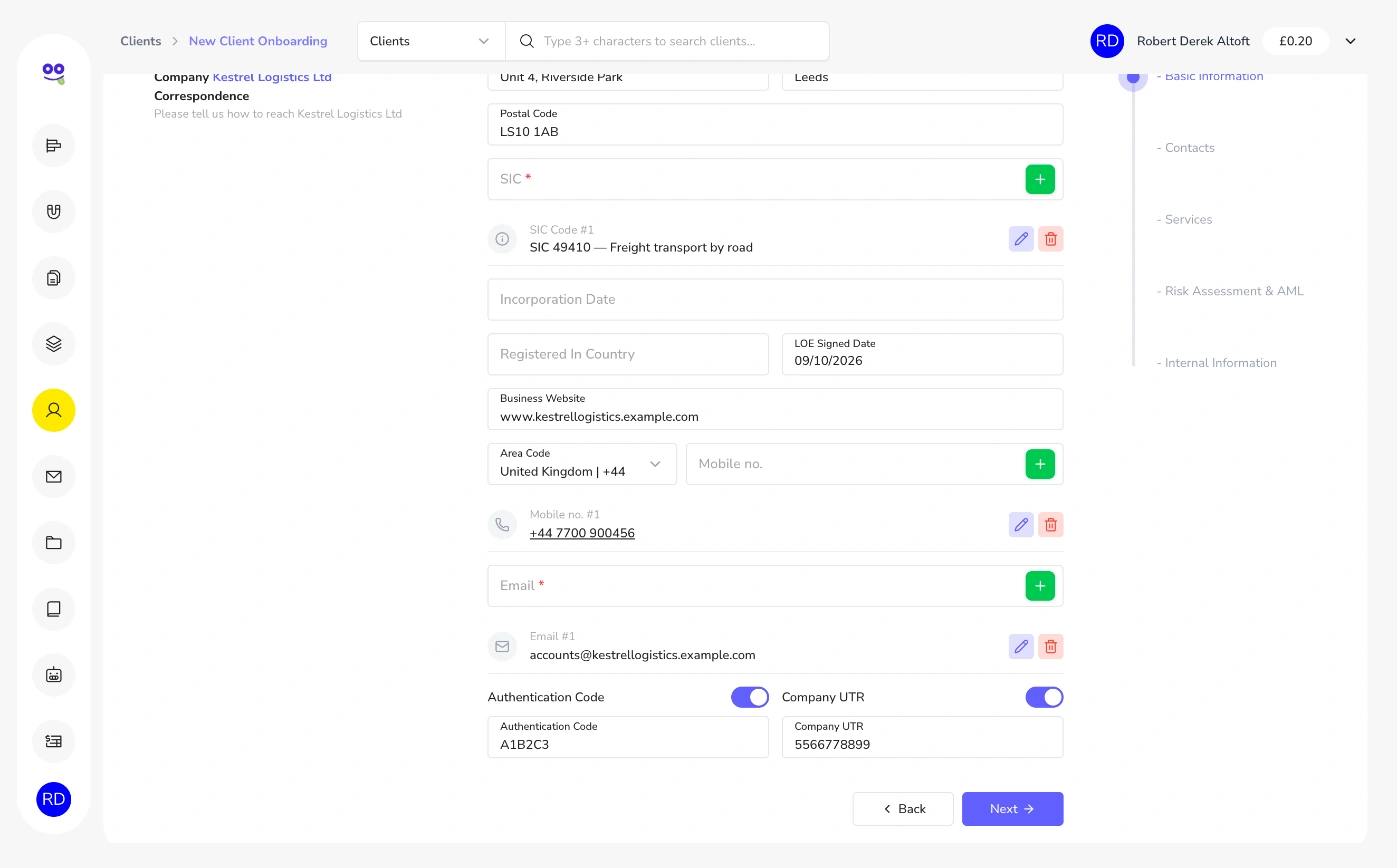Click info icon beside SIC Code #1
This screenshot has width=1397, height=868.
click(502, 239)
